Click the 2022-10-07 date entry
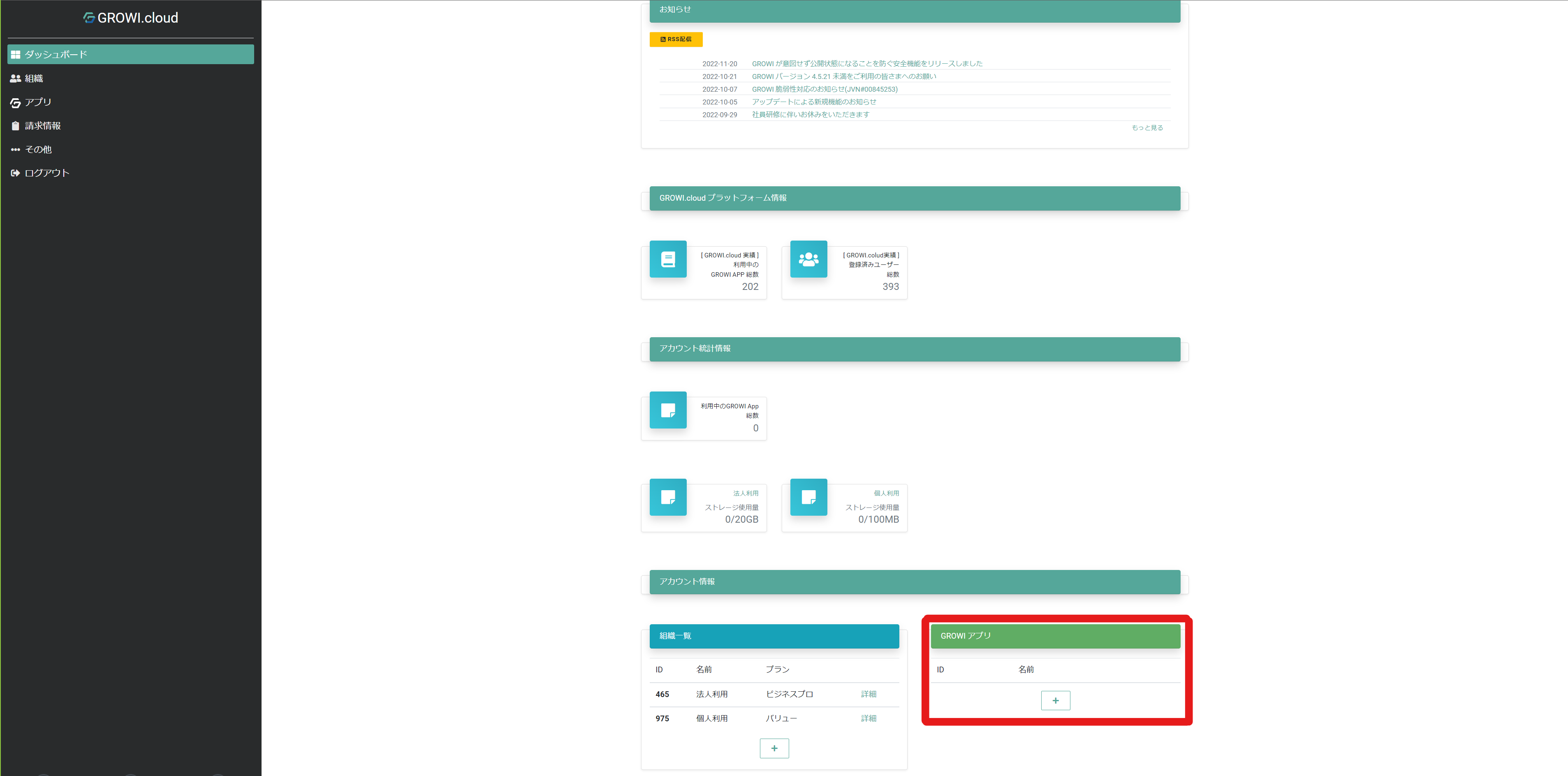This screenshot has height=776, width=1568. tap(720, 90)
